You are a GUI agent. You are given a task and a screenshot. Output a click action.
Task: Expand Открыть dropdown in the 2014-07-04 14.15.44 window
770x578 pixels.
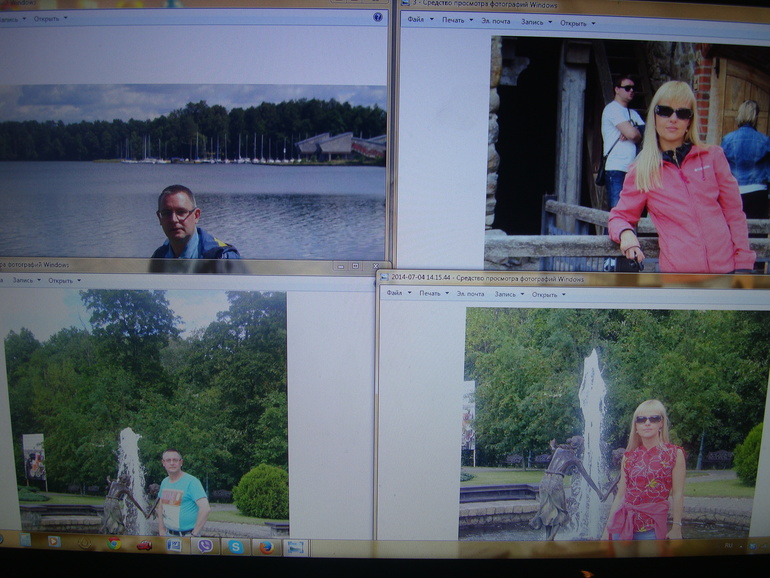(x=547, y=295)
